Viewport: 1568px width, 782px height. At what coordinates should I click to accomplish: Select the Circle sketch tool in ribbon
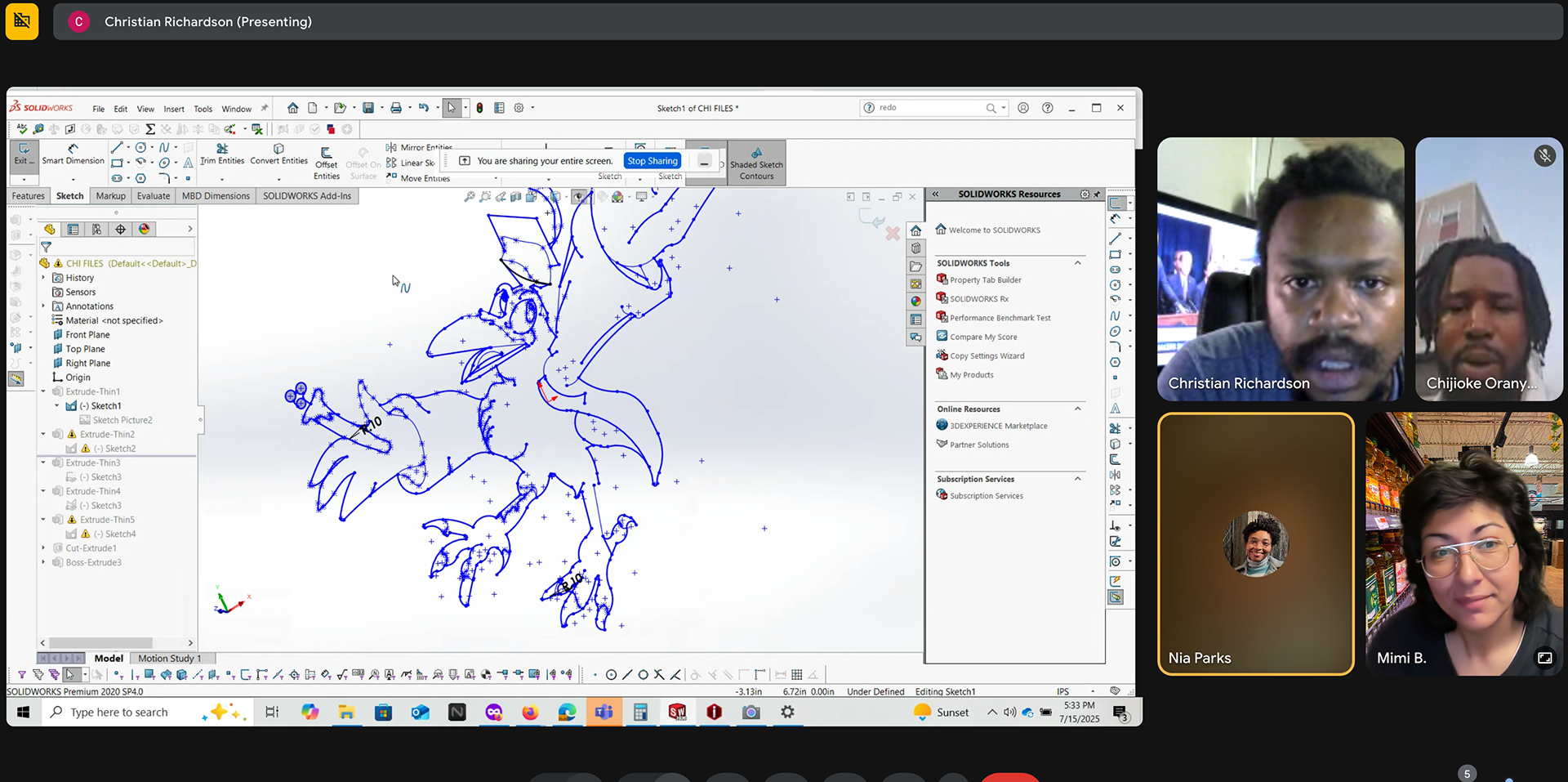(x=140, y=148)
